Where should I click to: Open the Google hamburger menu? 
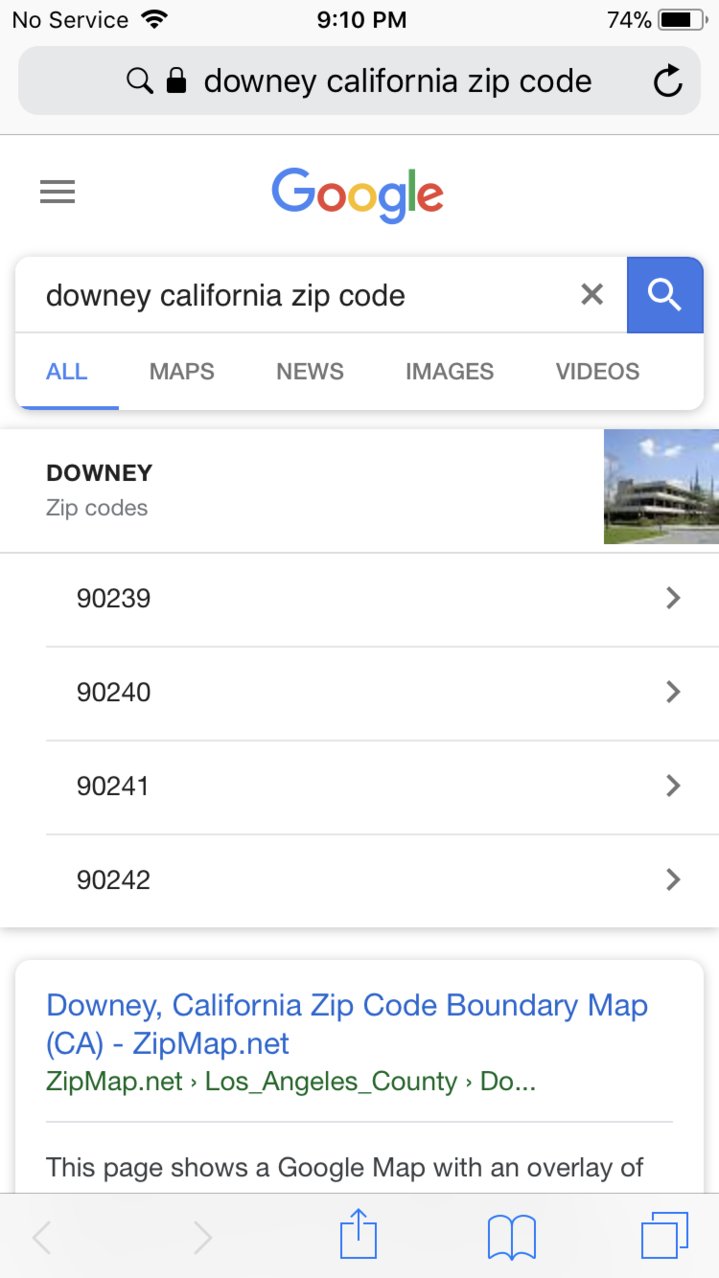pyautogui.click(x=57, y=191)
